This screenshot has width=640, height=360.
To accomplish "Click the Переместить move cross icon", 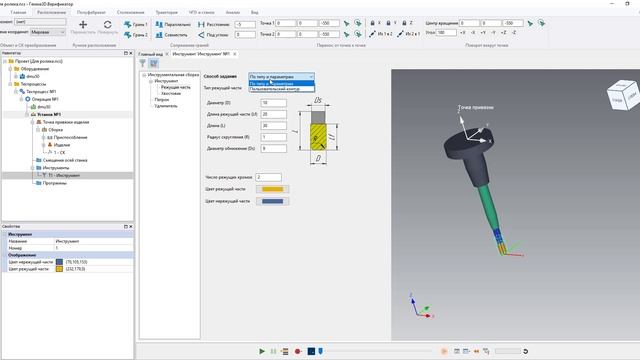I will click(83, 25).
